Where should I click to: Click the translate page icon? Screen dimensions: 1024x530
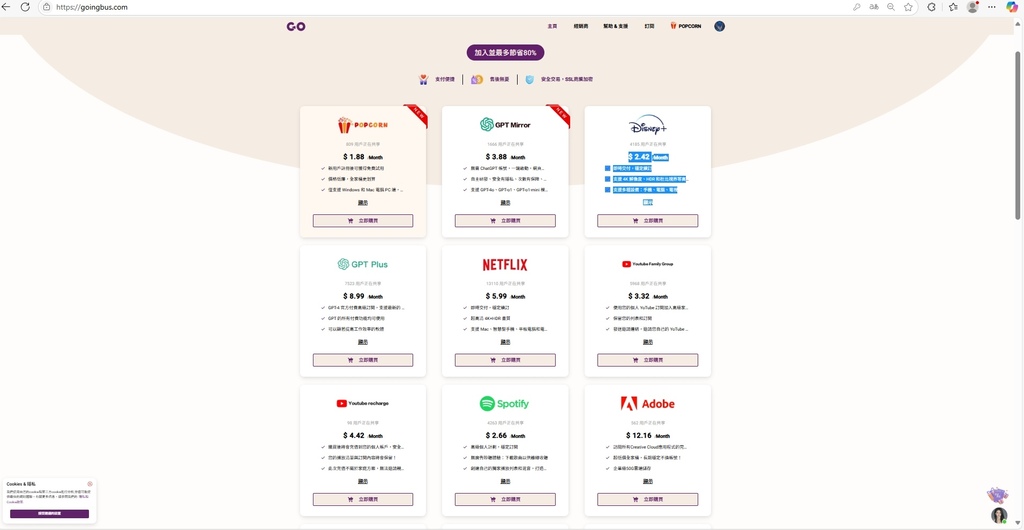[x=874, y=7]
